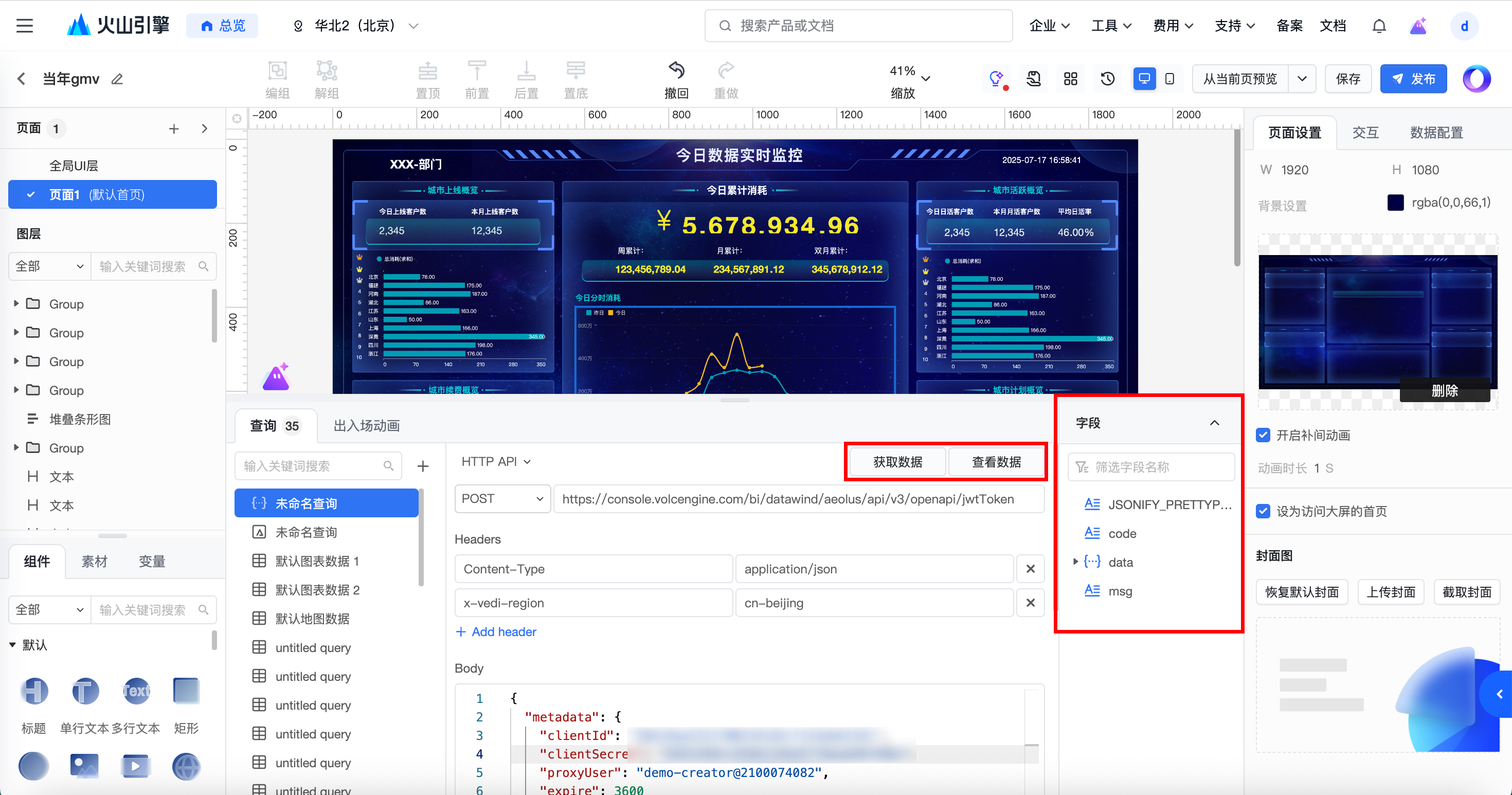Click the desktop view toggle button
The width and height of the screenshot is (1512, 795).
coord(1144,79)
